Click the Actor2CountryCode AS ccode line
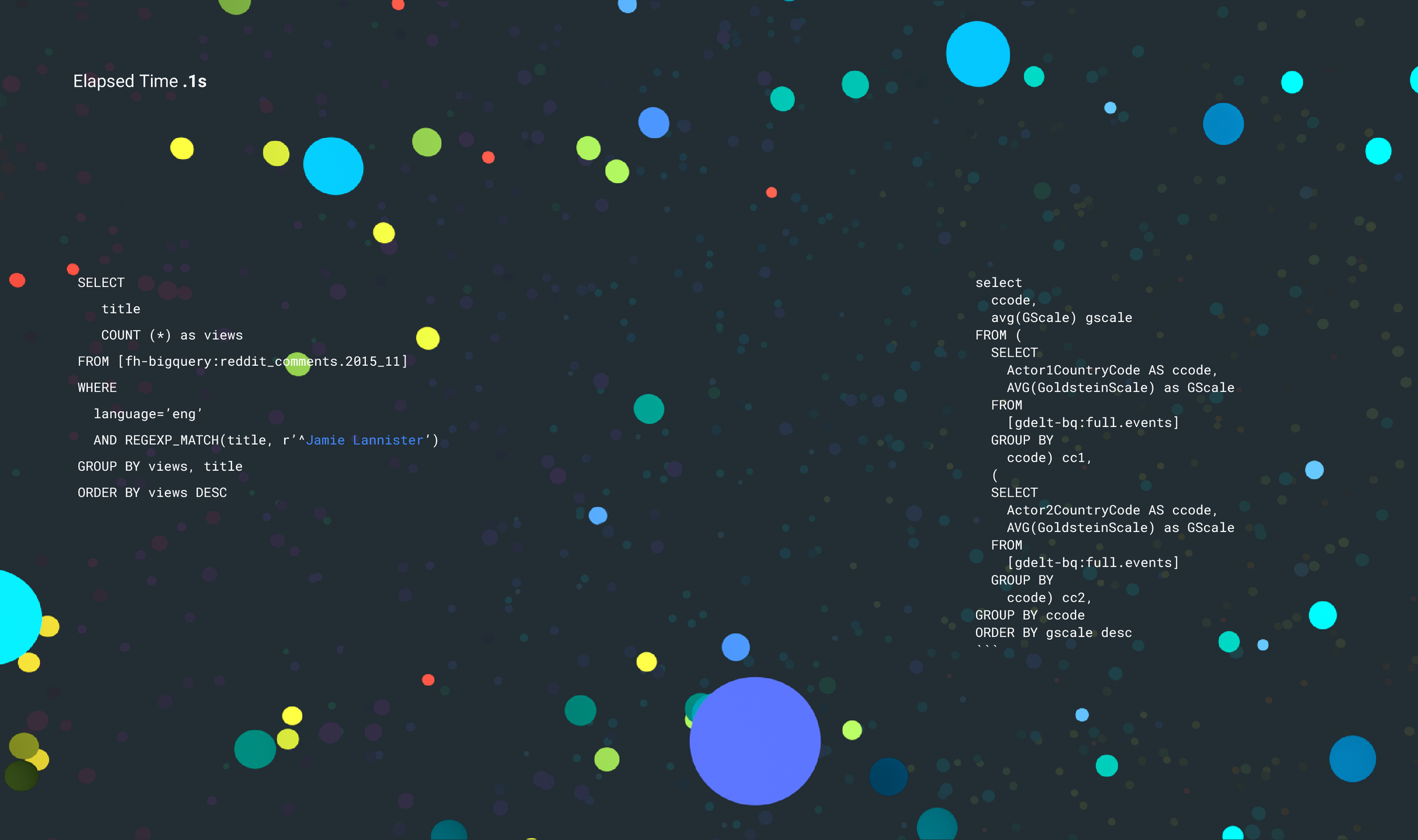The height and width of the screenshot is (840, 1418). (1111, 510)
